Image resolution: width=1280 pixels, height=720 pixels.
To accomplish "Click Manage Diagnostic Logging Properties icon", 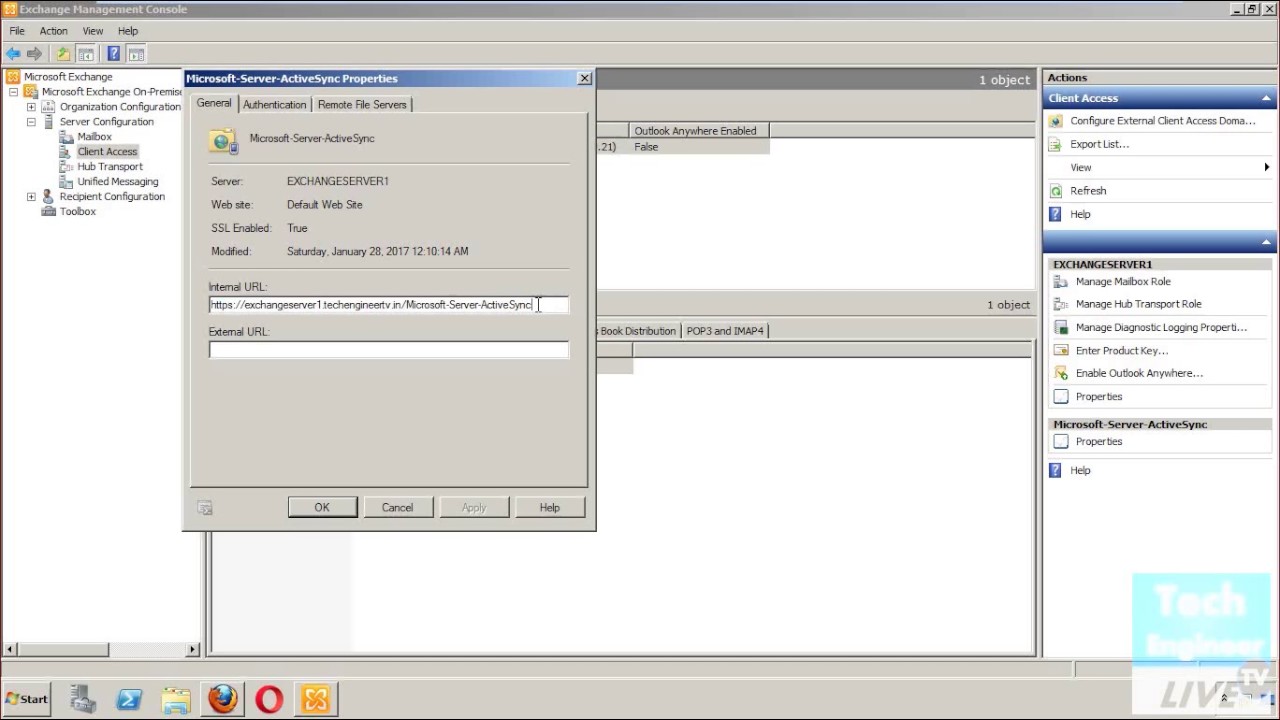I will (1061, 327).
